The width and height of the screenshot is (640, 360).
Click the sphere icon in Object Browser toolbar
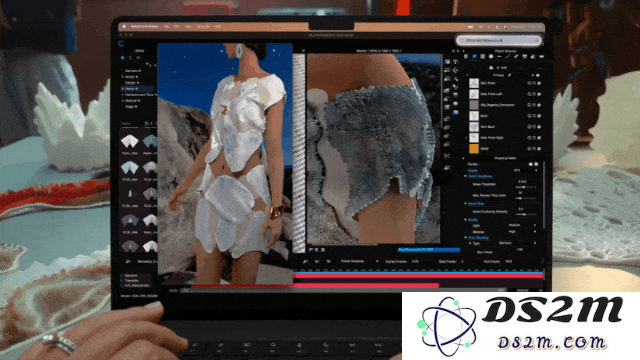(491, 57)
